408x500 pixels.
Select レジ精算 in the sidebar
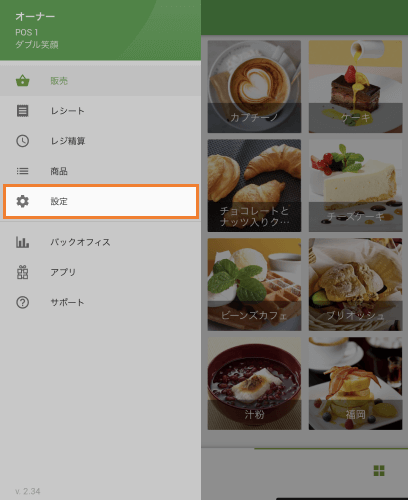point(100,141)
